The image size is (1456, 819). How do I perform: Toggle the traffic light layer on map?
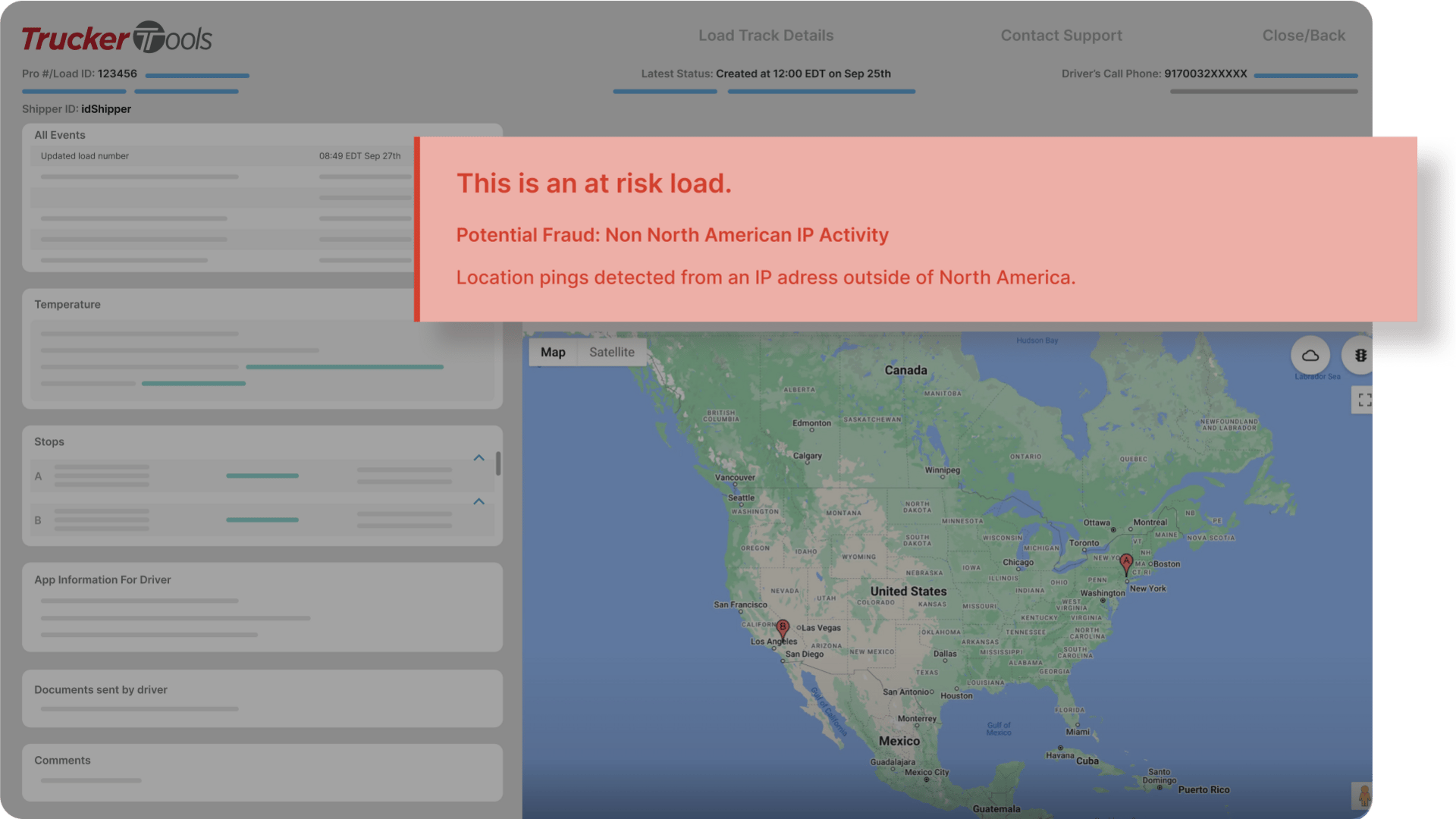(1360, 356)
